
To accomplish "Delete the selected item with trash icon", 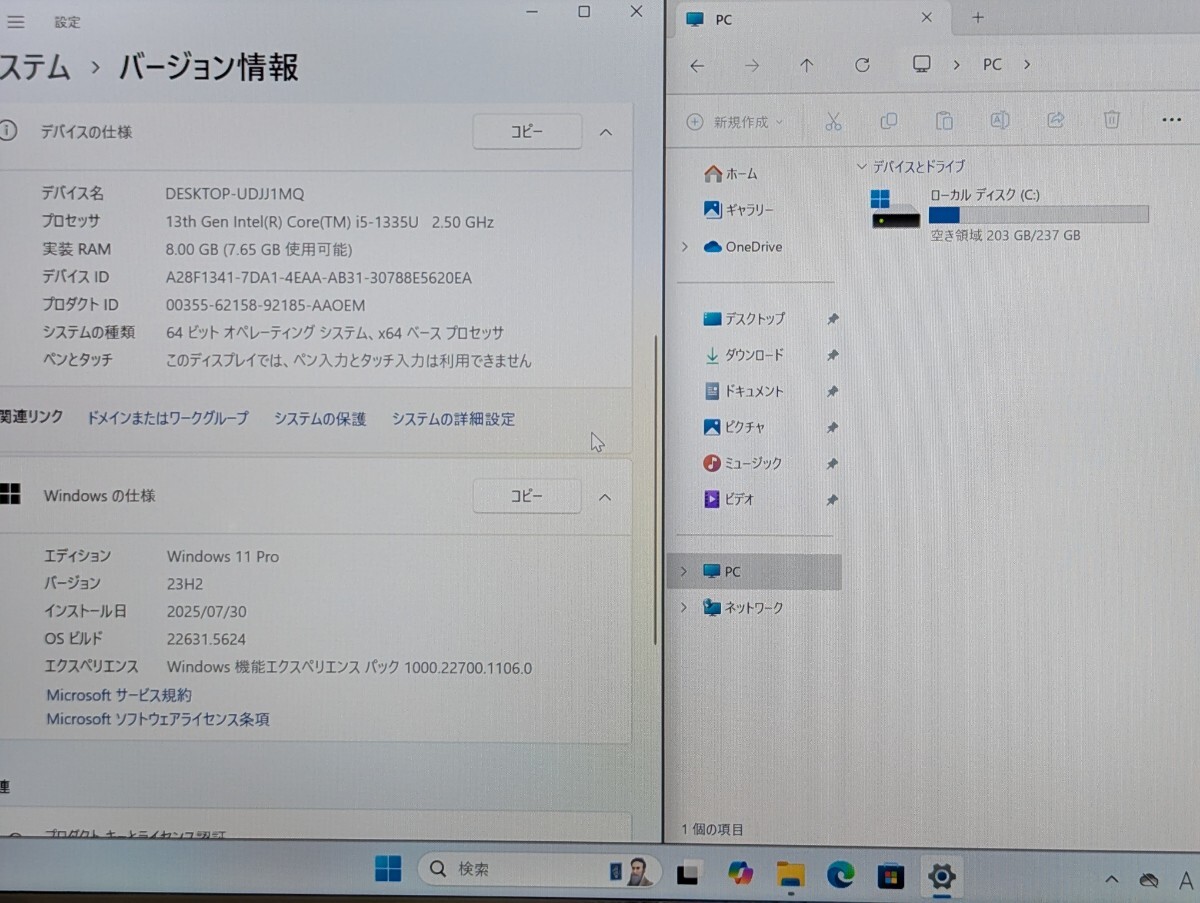I will coord(1110,120).
